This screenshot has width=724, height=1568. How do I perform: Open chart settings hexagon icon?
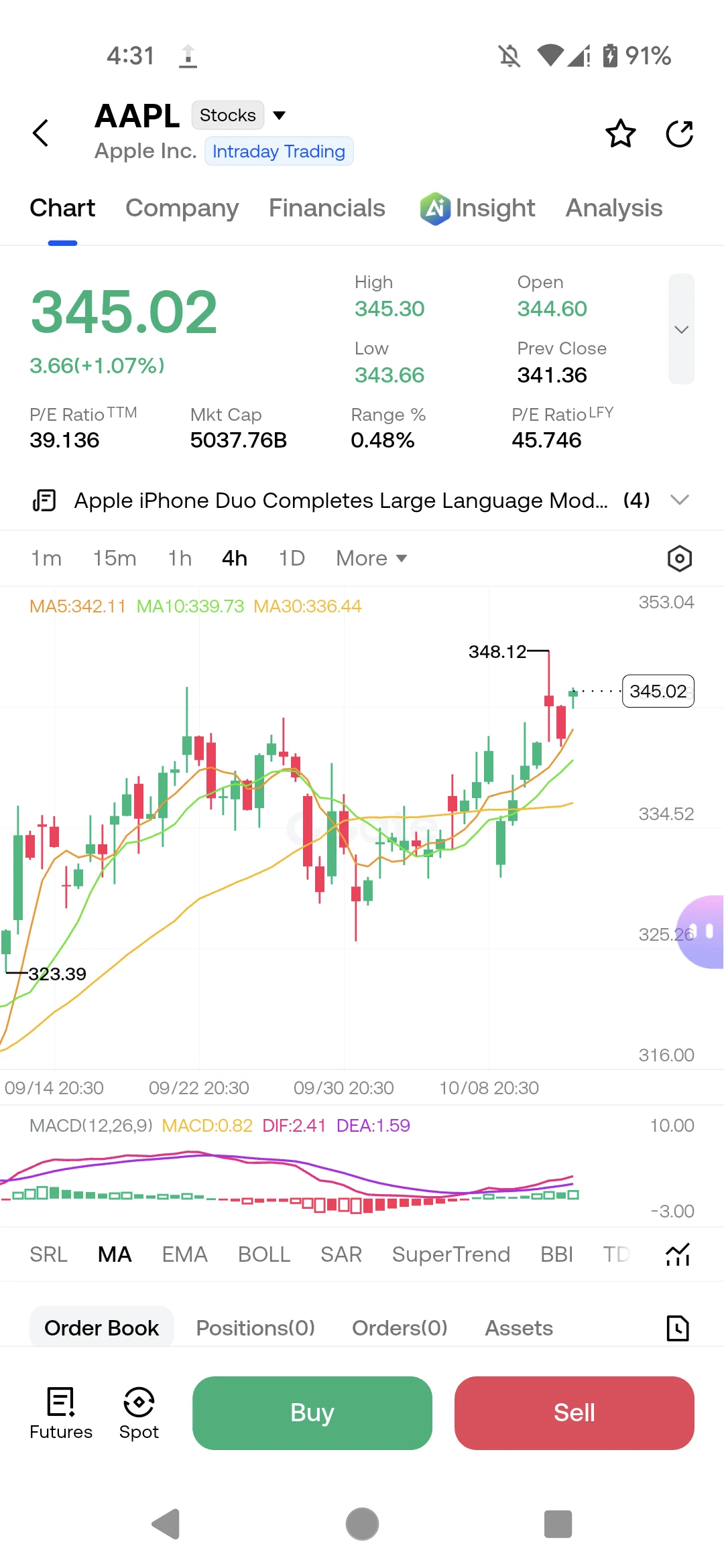tap(679, 558)
